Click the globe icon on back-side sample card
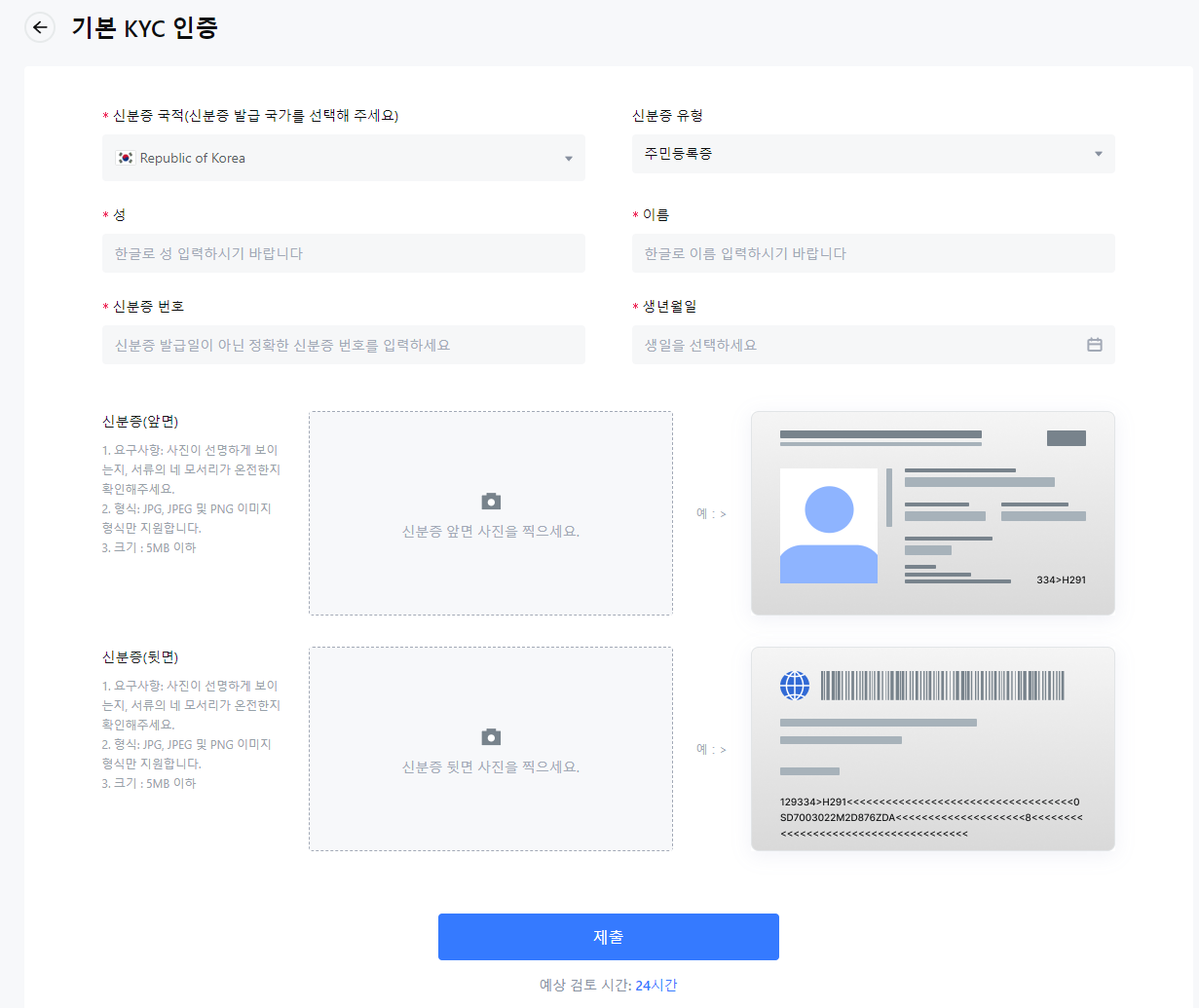The image size is (1199, 1008). (795, 686)
